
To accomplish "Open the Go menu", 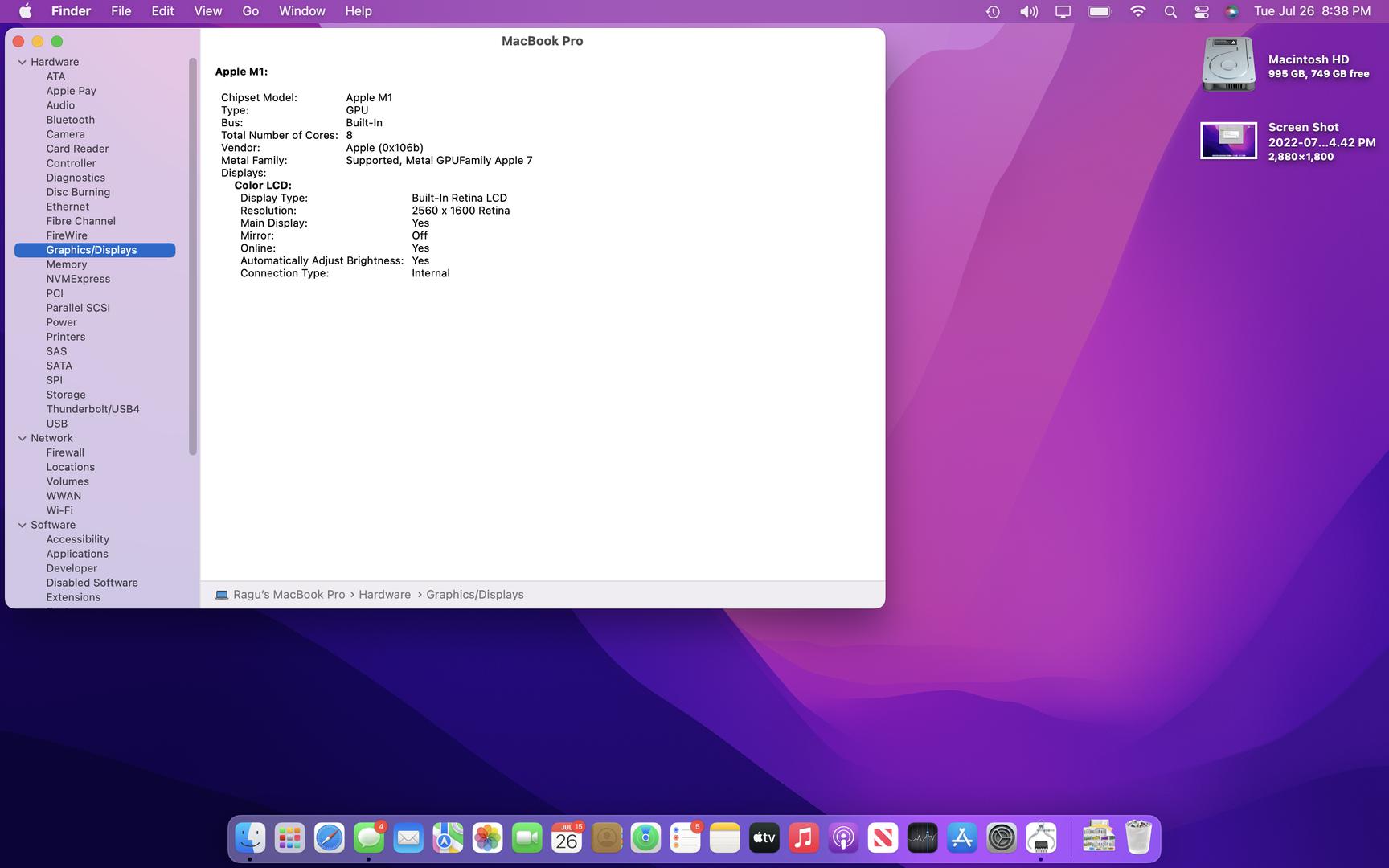I will 251,11.
